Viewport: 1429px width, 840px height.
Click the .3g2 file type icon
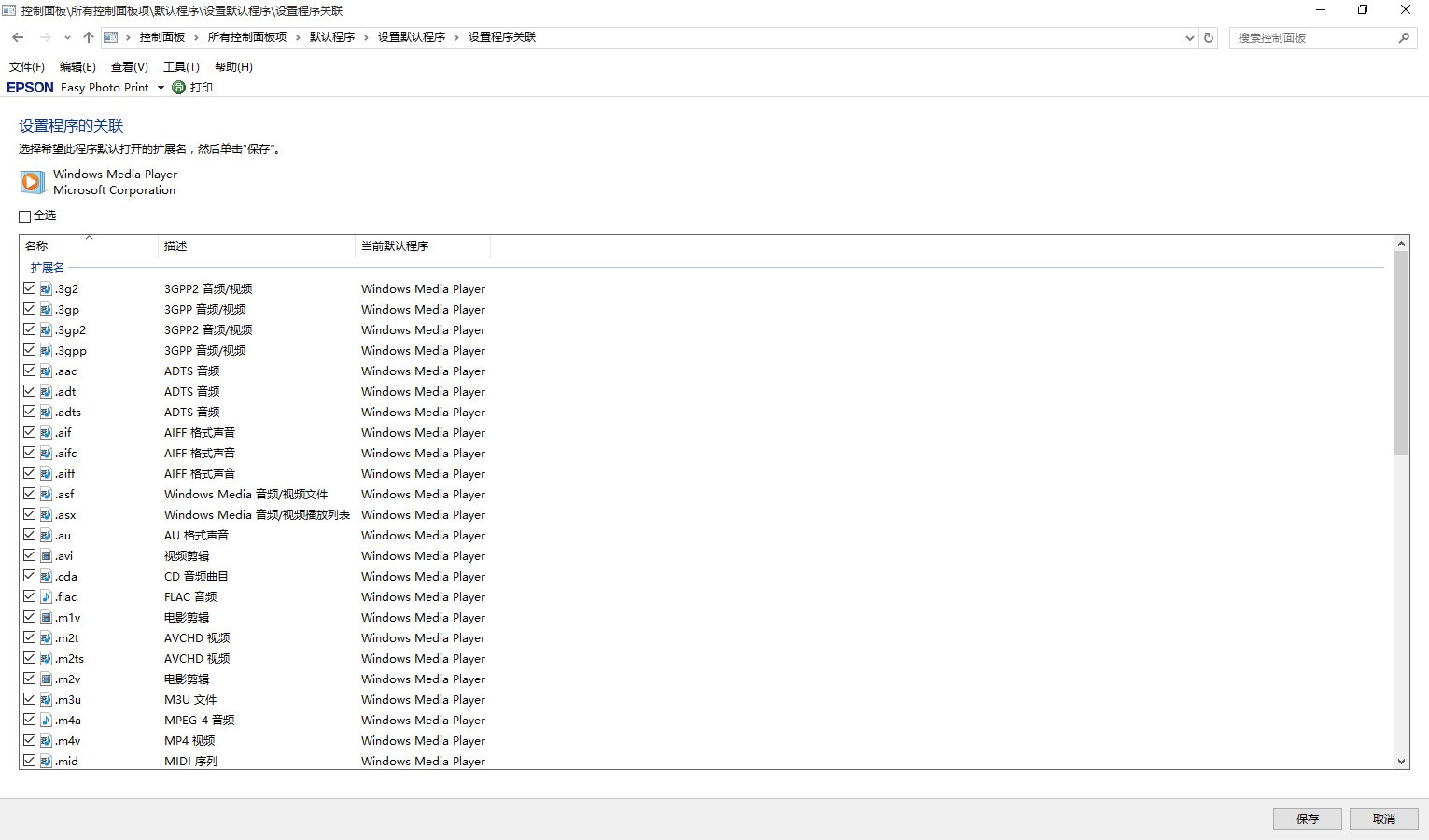point(46,288)
